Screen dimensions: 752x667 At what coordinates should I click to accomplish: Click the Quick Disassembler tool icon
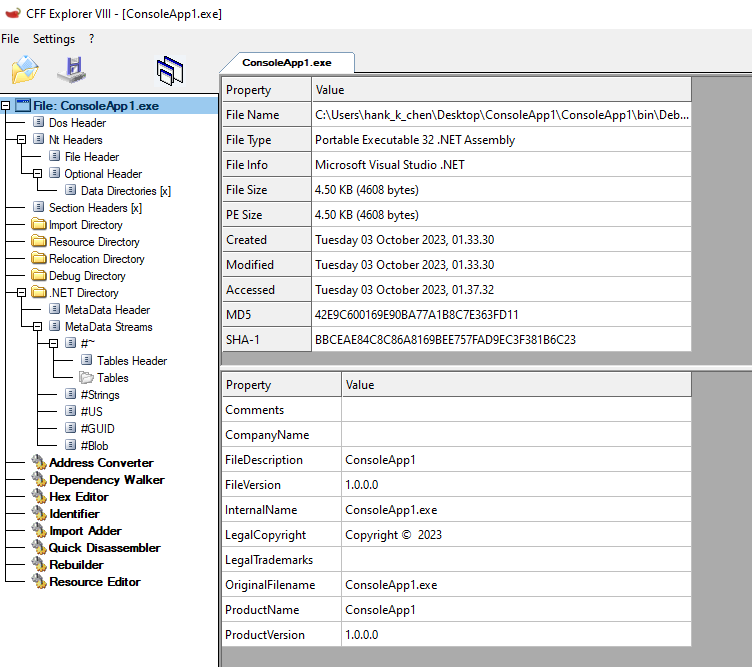coord(39,548)
